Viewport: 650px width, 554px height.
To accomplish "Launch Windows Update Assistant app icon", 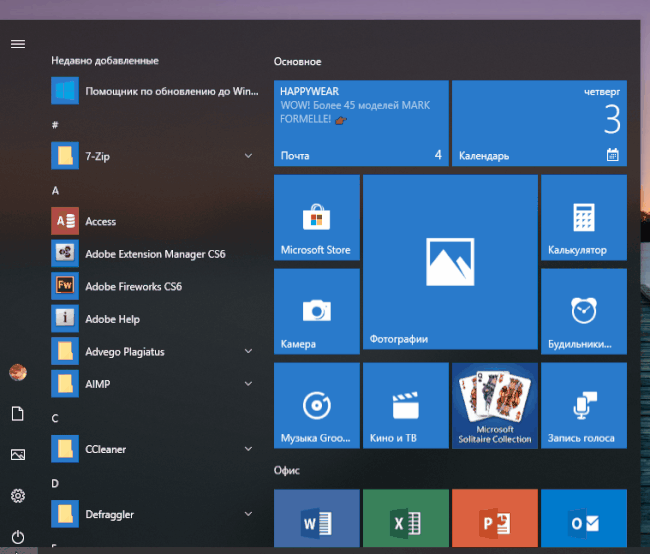I will tap(65, 91).
